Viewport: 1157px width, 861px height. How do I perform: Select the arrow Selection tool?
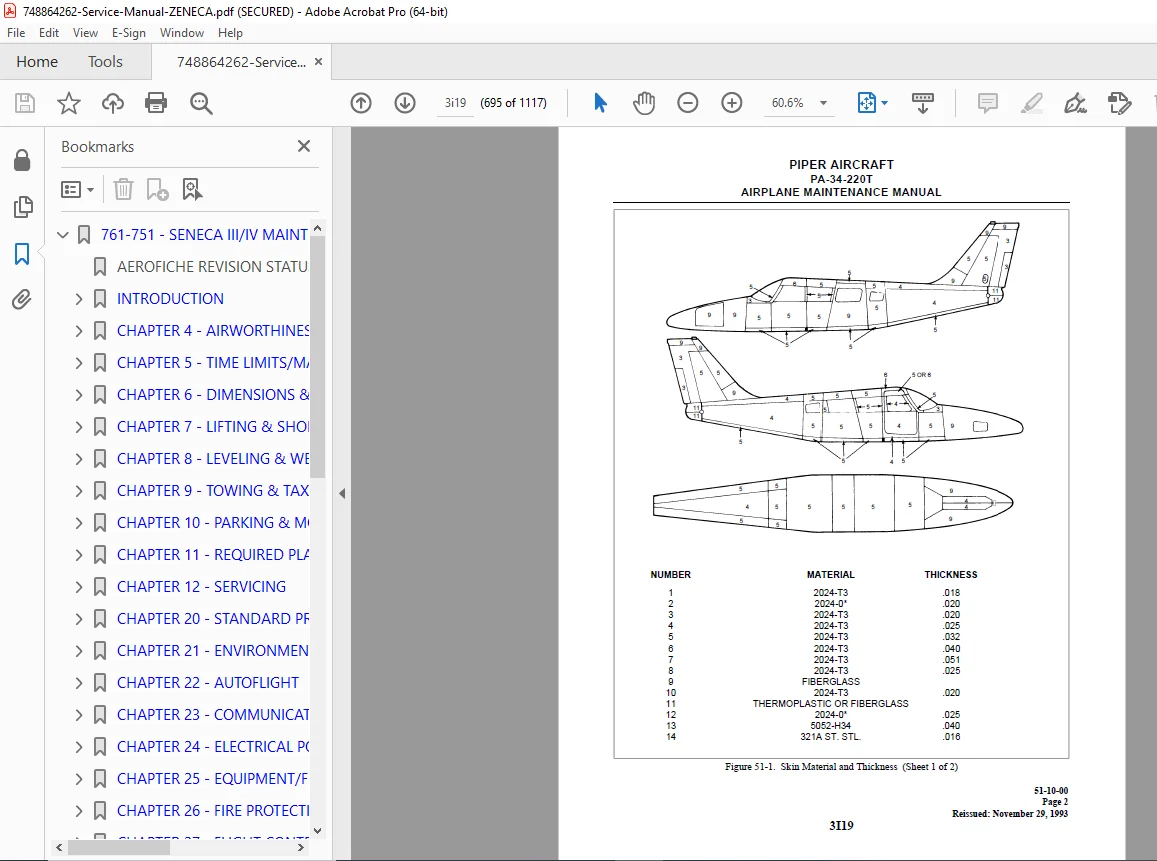pyautogui.click(x=600, y=103)
